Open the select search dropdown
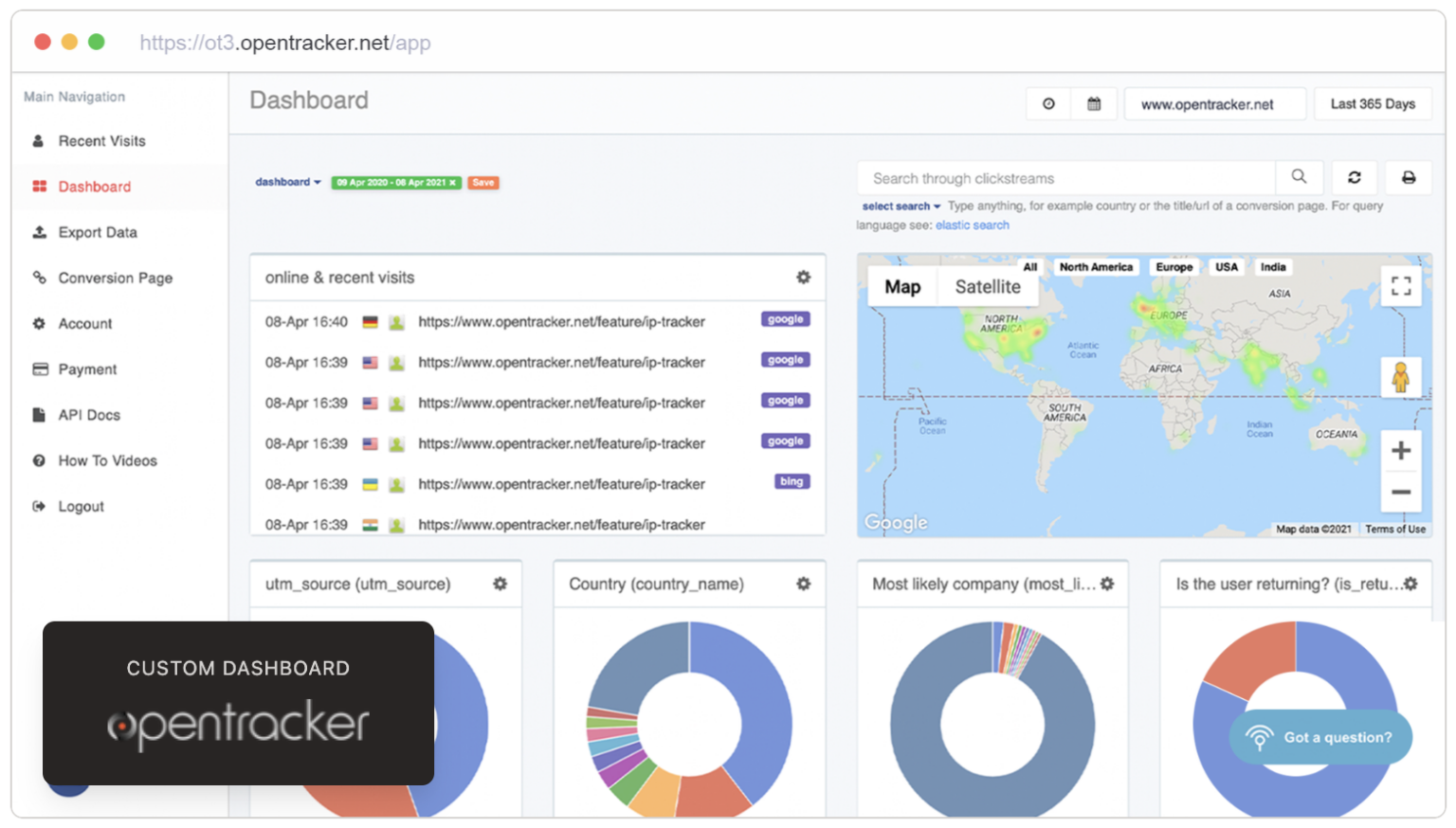Image resolution: width=1456 pixels, height=828 pixels. coord(901,207)
